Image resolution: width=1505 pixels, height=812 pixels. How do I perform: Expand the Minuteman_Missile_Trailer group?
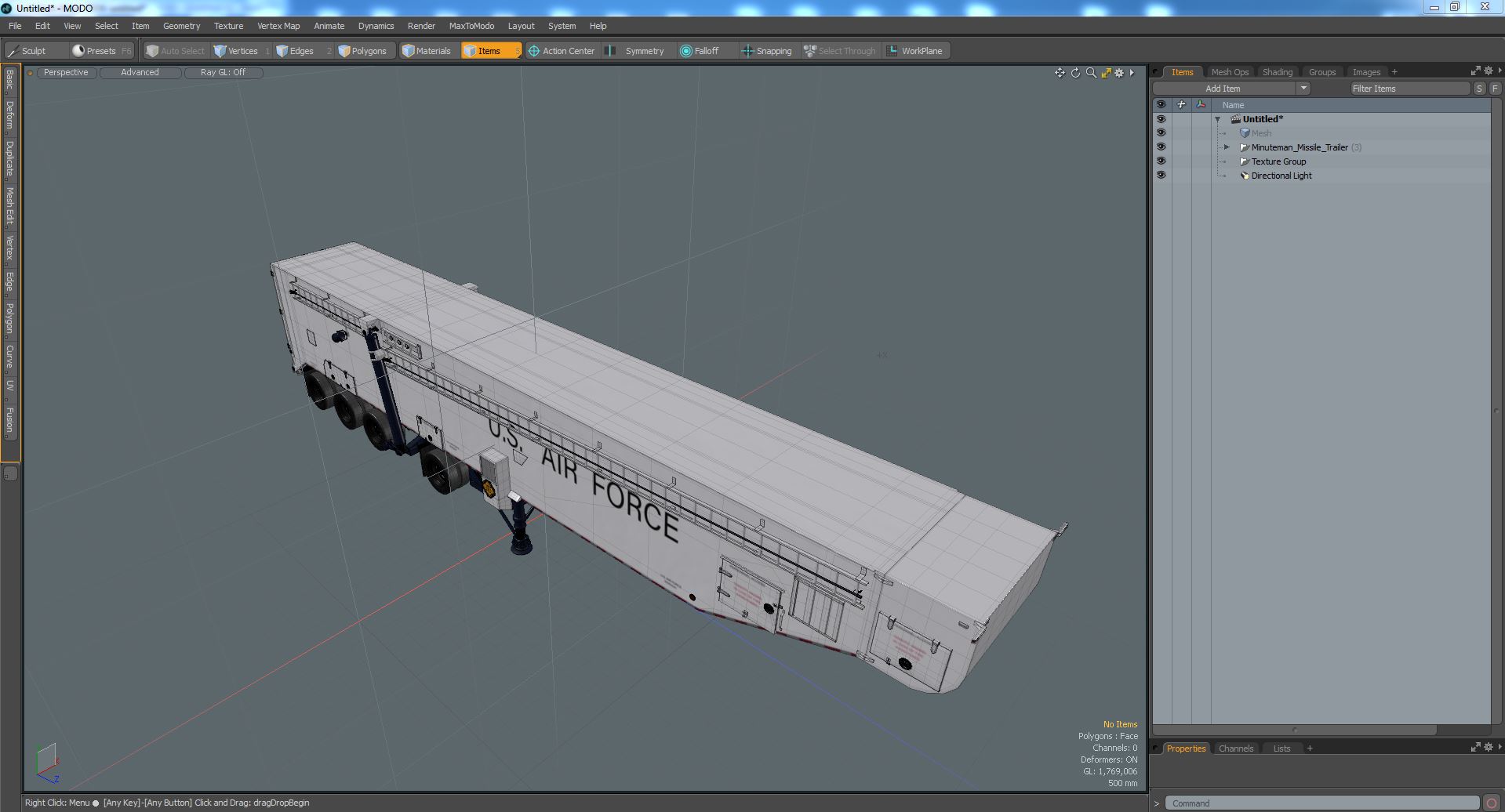[x=1227, y=147]
